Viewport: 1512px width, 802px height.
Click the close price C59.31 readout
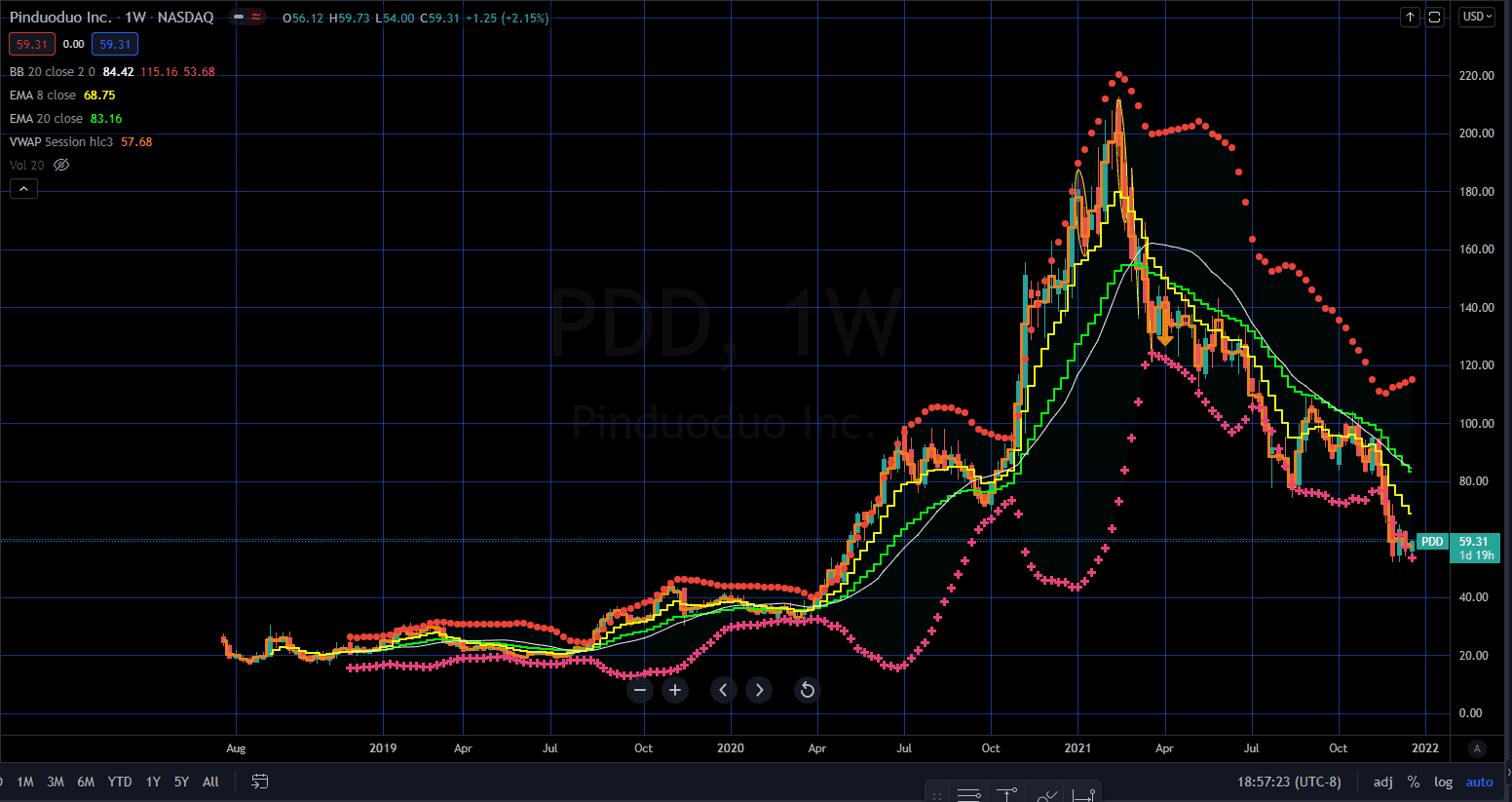(439, 18)
